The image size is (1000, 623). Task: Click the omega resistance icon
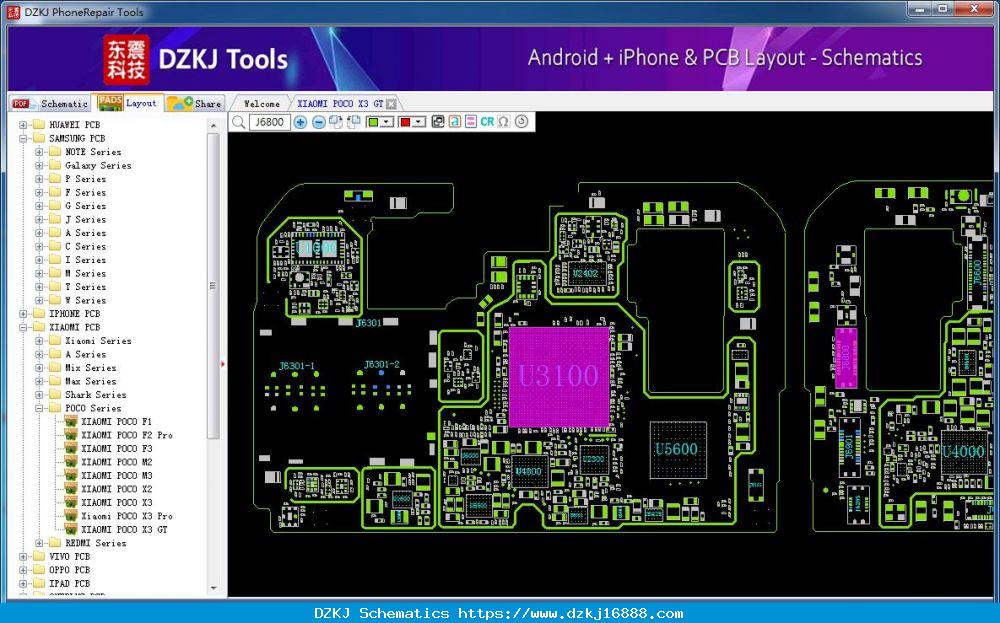504,122
